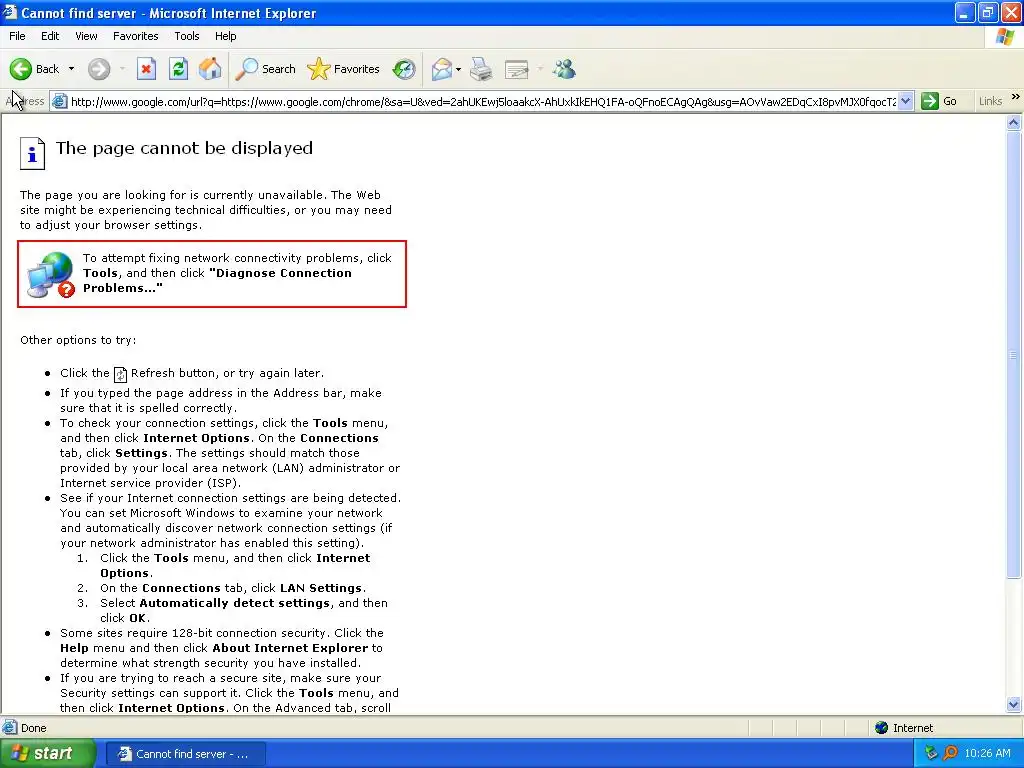Click the scroll up arrow
Screen dimensions: 1024x768
[x=1014, y=122]
